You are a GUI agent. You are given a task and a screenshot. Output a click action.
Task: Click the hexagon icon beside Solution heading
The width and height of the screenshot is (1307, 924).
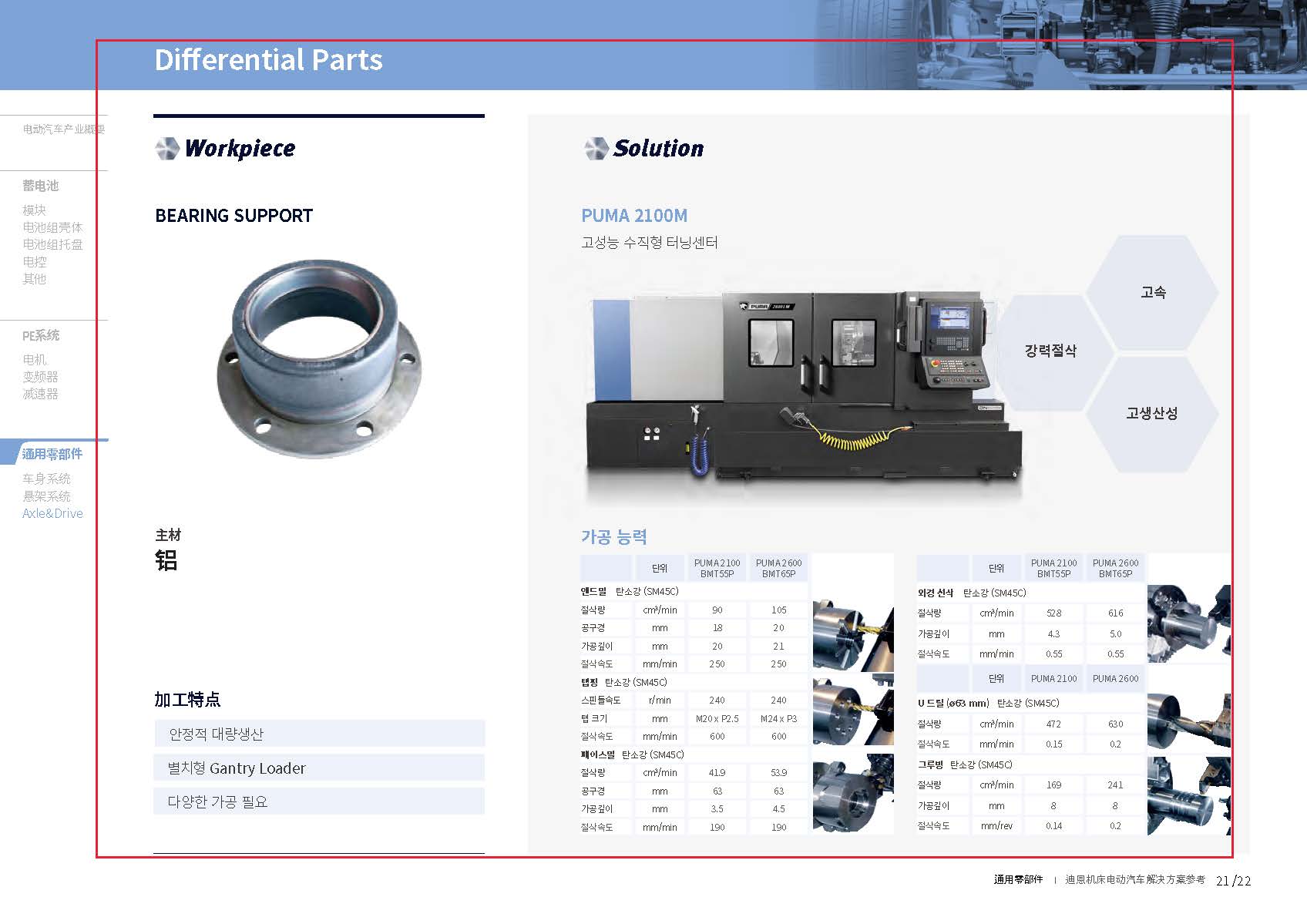(596, 149)
